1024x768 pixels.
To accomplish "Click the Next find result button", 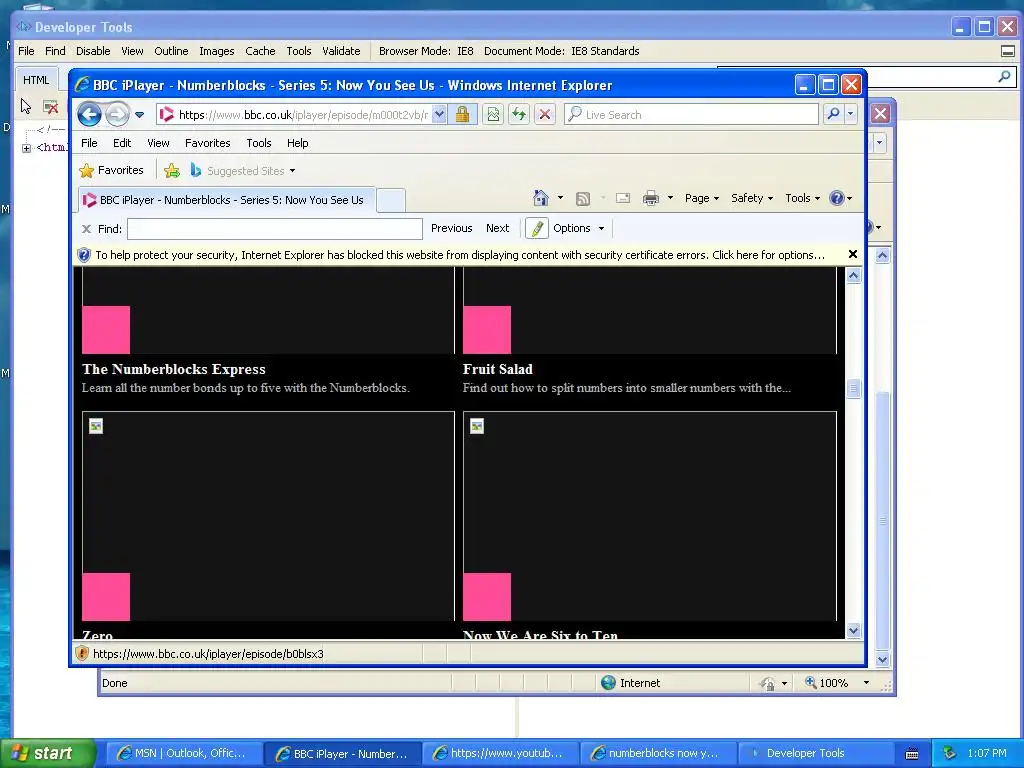I will click(x=498, y=228).
